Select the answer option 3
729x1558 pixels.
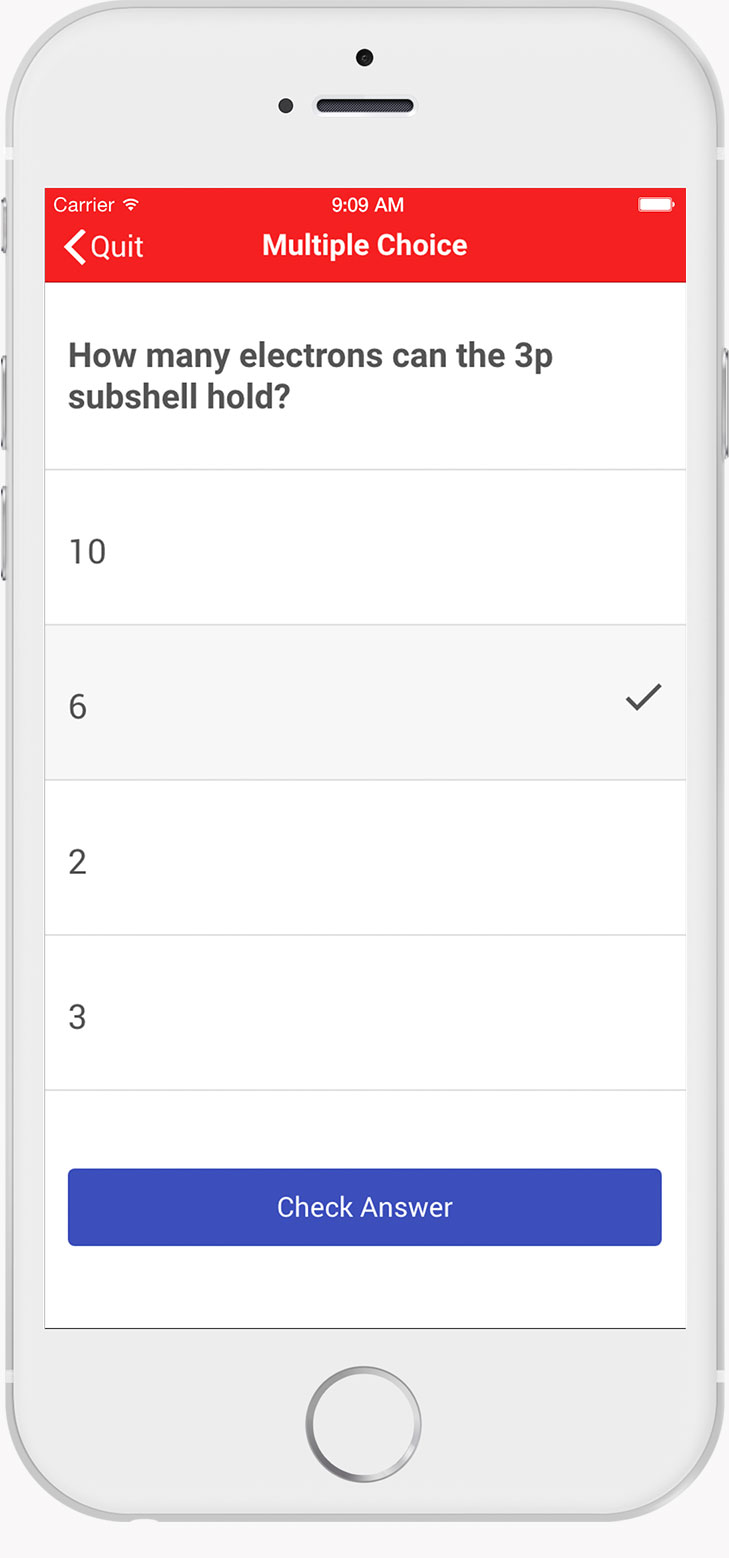[365, 1013]
